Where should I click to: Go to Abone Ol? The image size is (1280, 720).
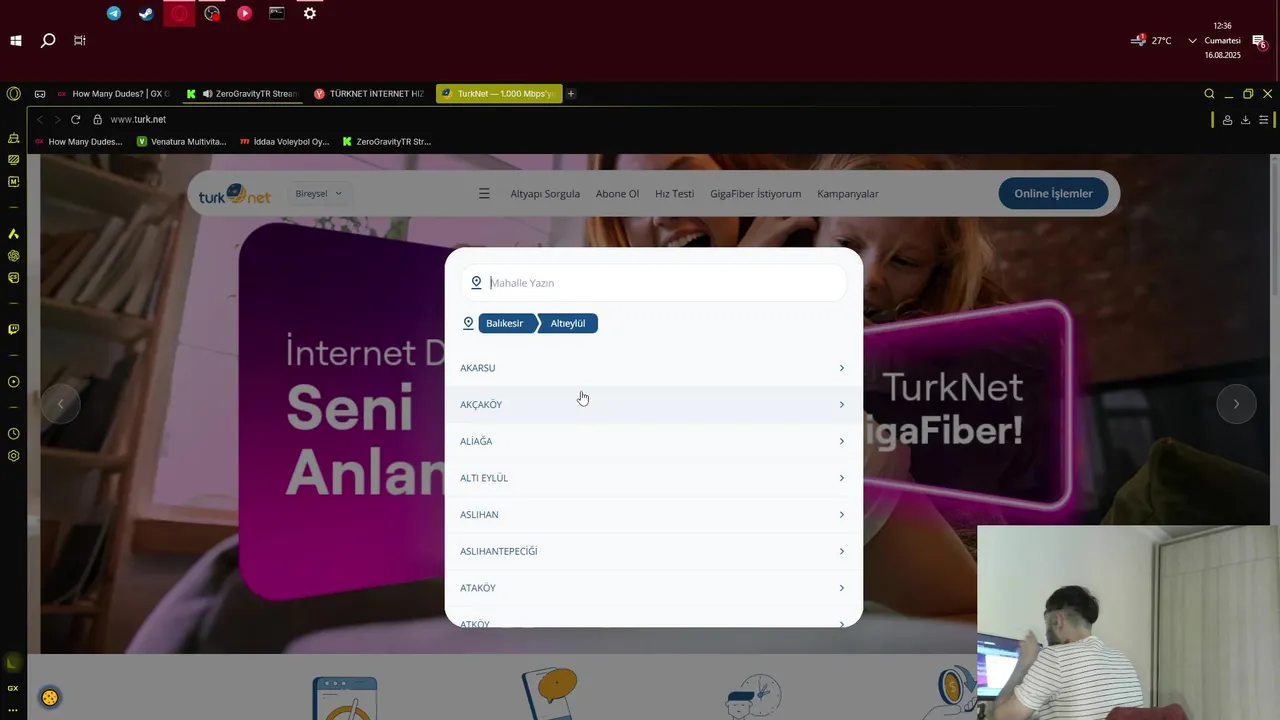pyautogui.click(x=617, y=194)
